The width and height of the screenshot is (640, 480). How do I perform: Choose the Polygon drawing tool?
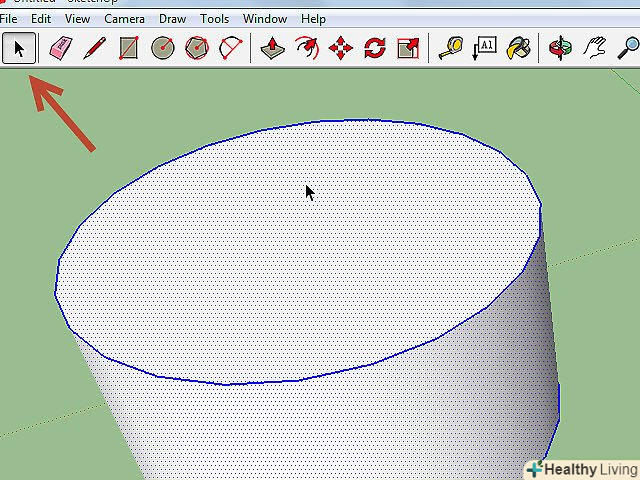(x=197, y=47)
